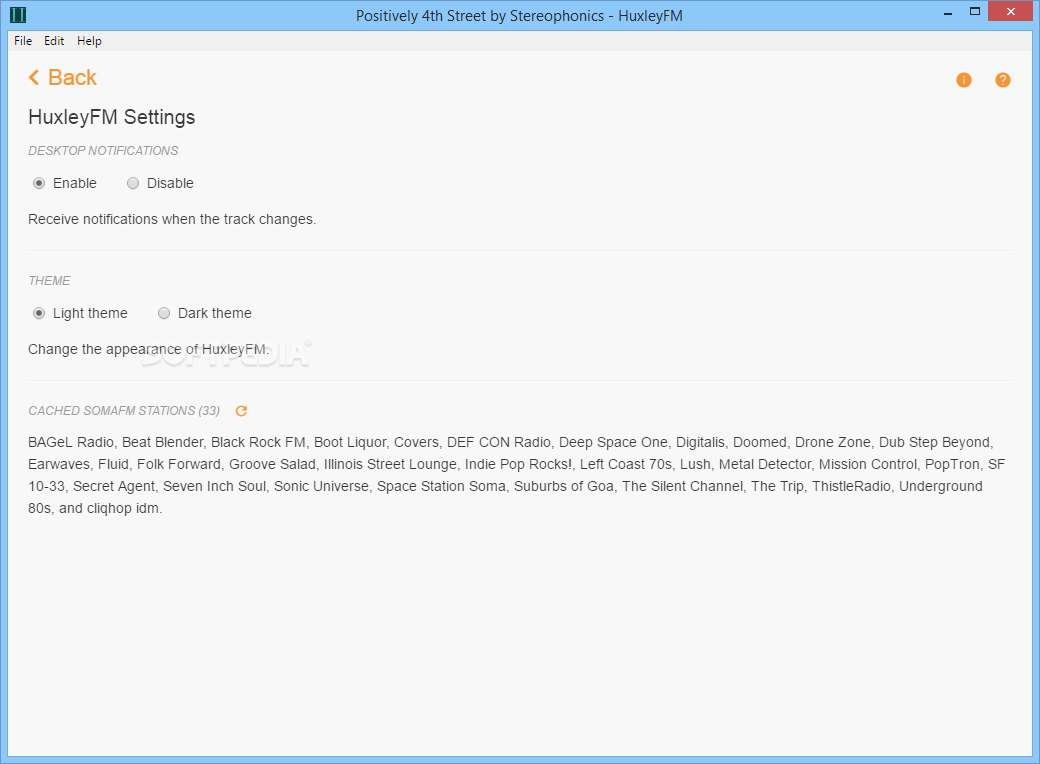The image size is (1040, 764).
Task: Click the 'DEF CON Radio' station name
Action: 499,442
